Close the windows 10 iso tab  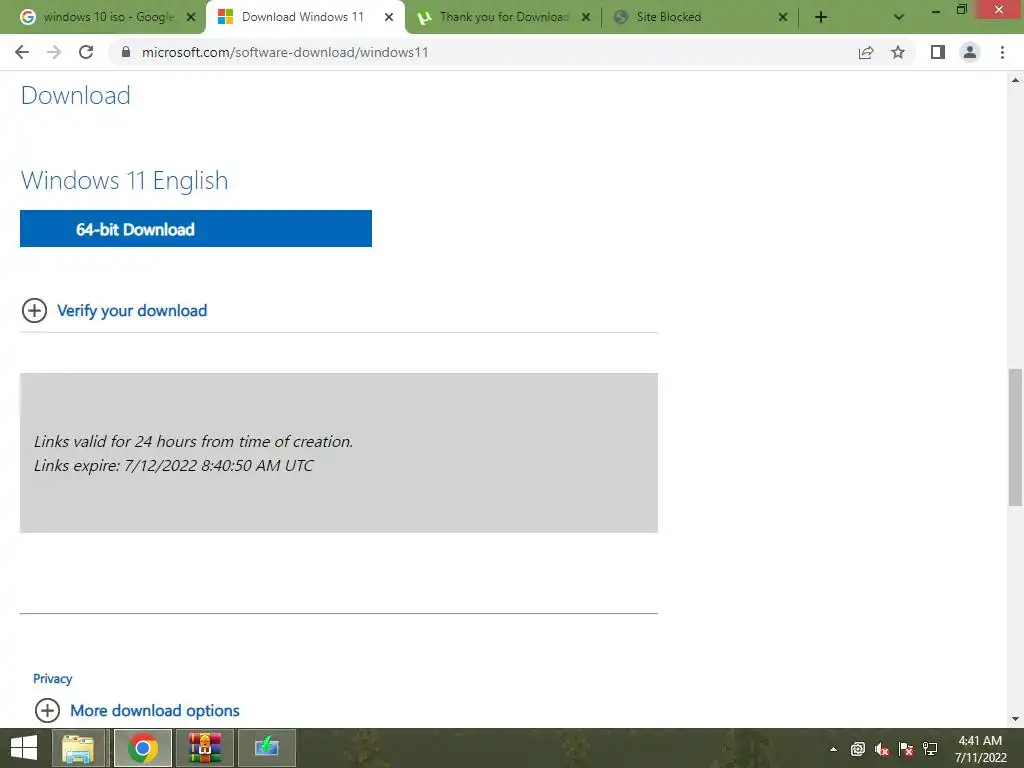click(191, 17)
